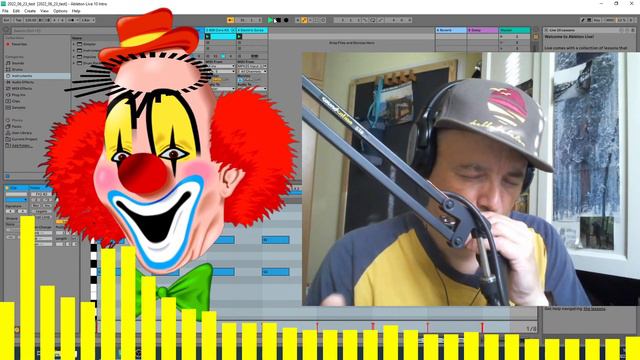Open the View menu

coord(44,11)
